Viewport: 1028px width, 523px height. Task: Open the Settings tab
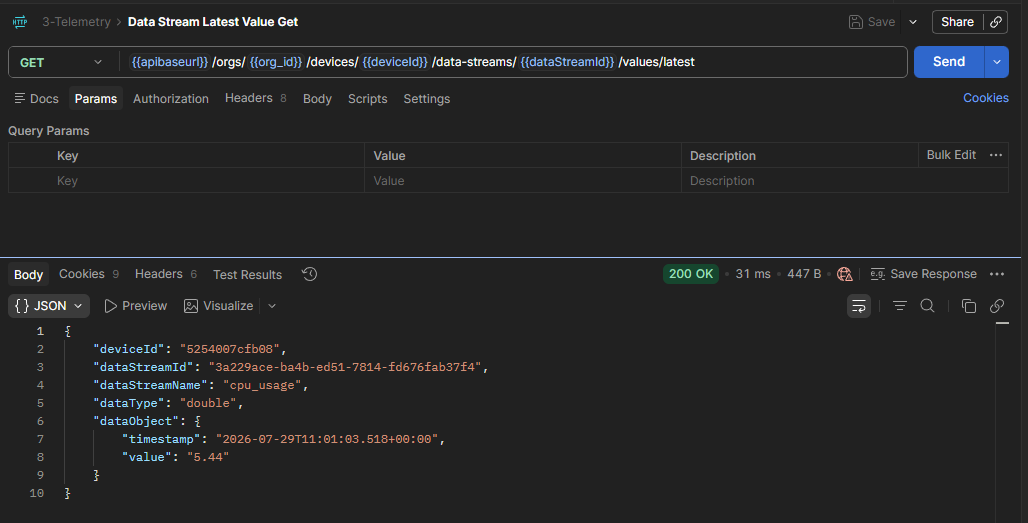[x=427, y=98]
